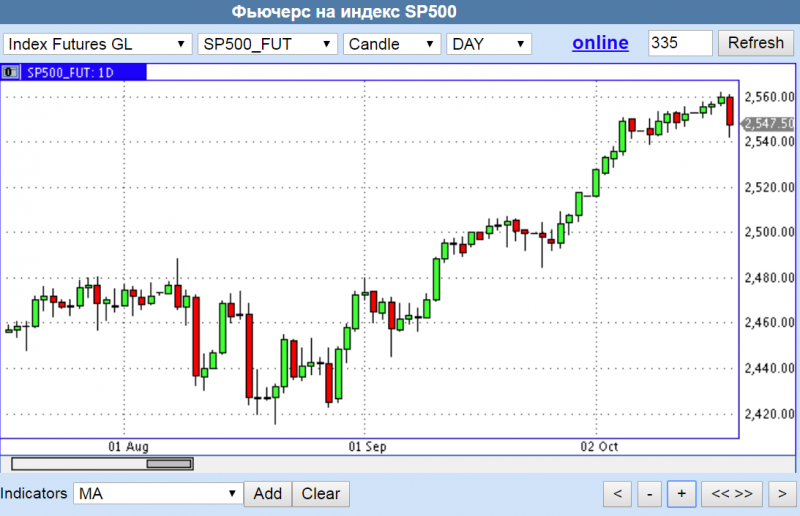800x516 pixels.
Task: Zoom out with the minus button
Action: (649, 494)
